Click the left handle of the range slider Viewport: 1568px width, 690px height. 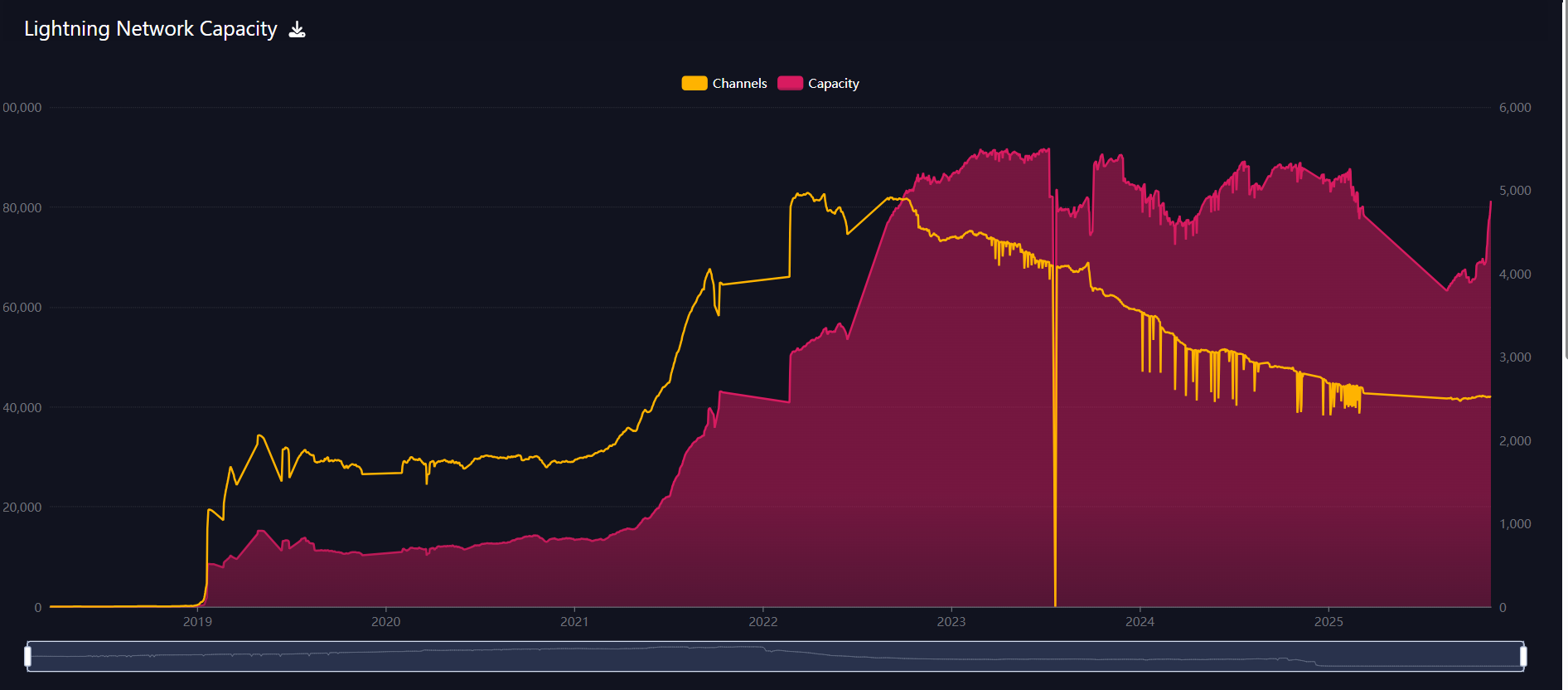click(28, 657)
